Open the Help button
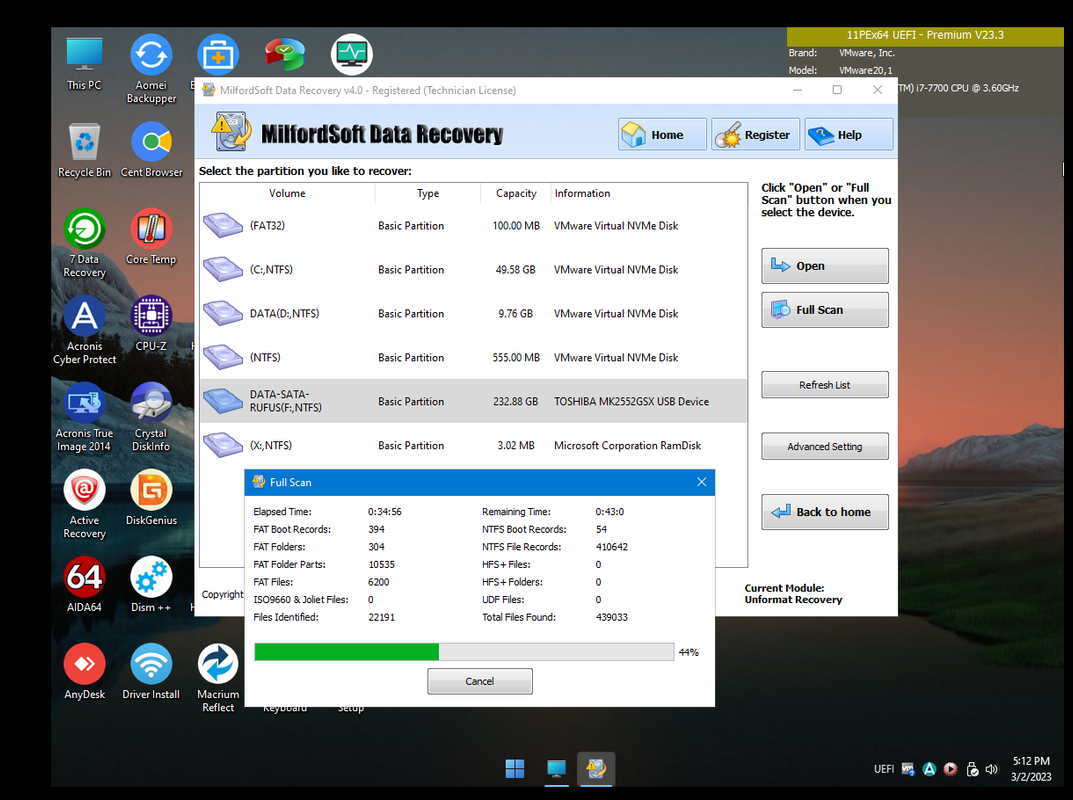Screen dimensions: 1073x800 point(849,134)
